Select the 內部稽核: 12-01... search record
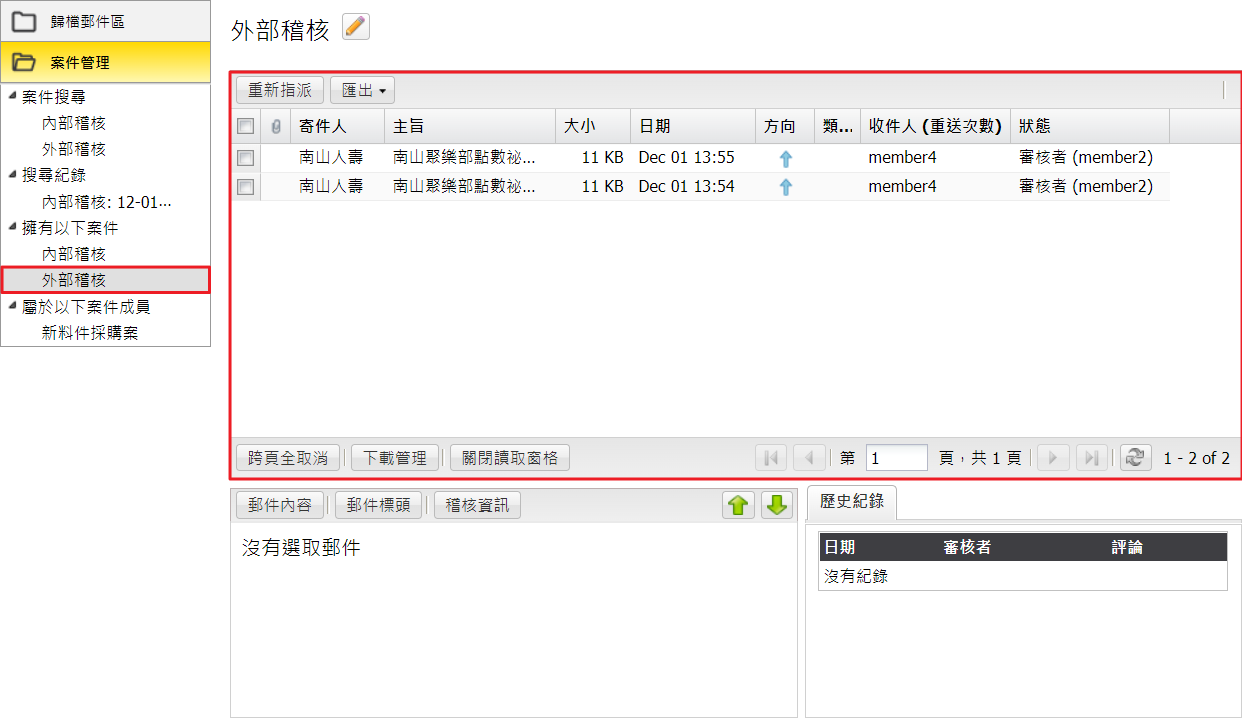 [107, 202]
